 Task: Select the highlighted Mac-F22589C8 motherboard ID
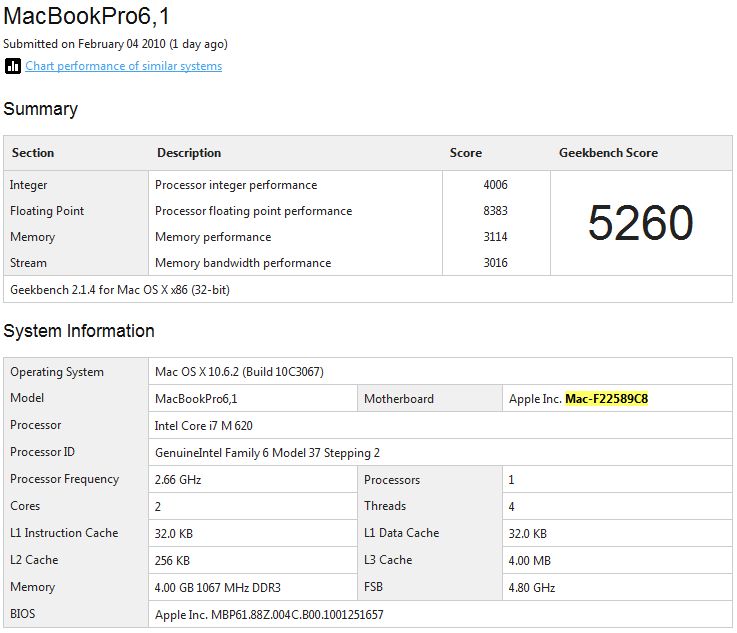(606, 399)
